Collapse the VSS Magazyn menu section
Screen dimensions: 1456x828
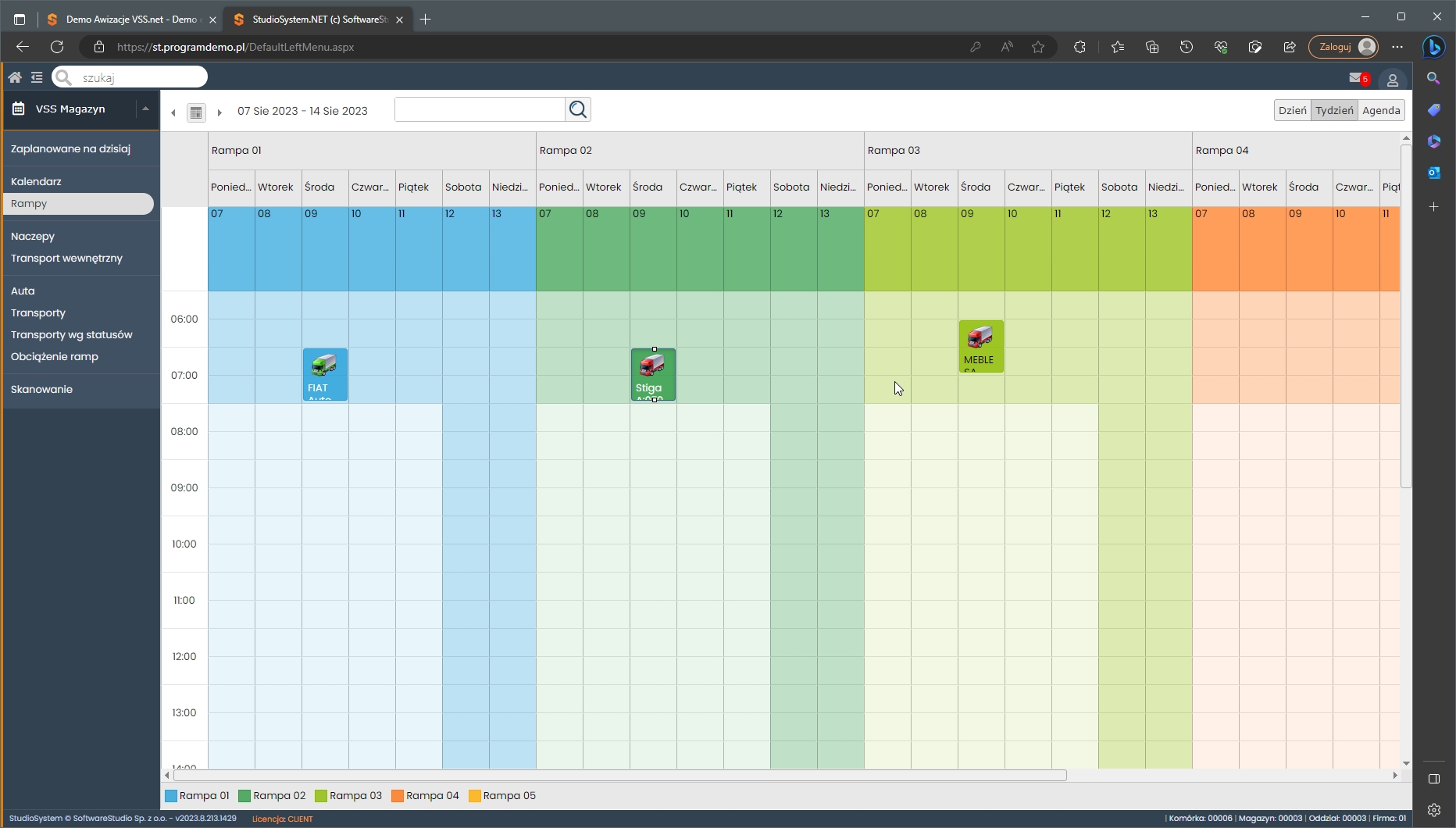pos(145,109)
